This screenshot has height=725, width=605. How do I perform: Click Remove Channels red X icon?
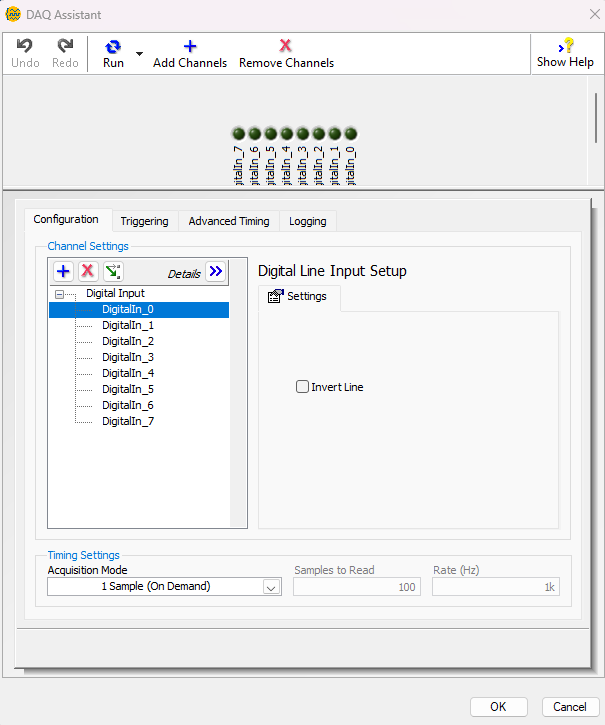point(286,46)
